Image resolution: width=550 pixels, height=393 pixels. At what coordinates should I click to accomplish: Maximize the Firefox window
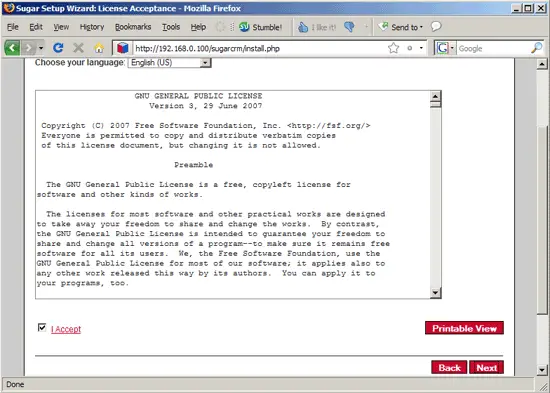pyautogui.click(x=528, y=8)
